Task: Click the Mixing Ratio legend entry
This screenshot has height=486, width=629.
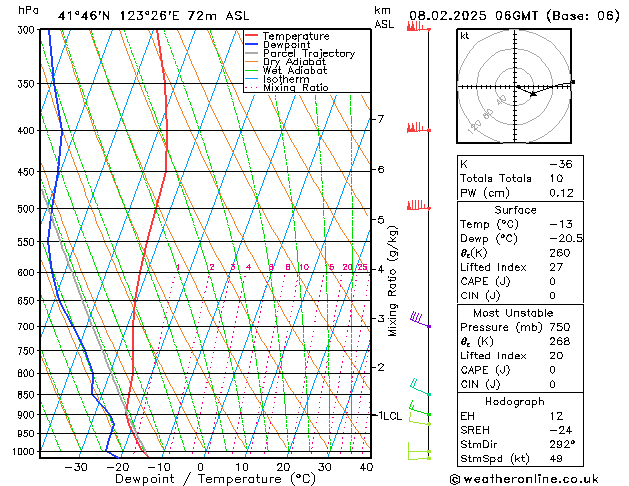Action: pyautogui.click(x=295, y=88)
